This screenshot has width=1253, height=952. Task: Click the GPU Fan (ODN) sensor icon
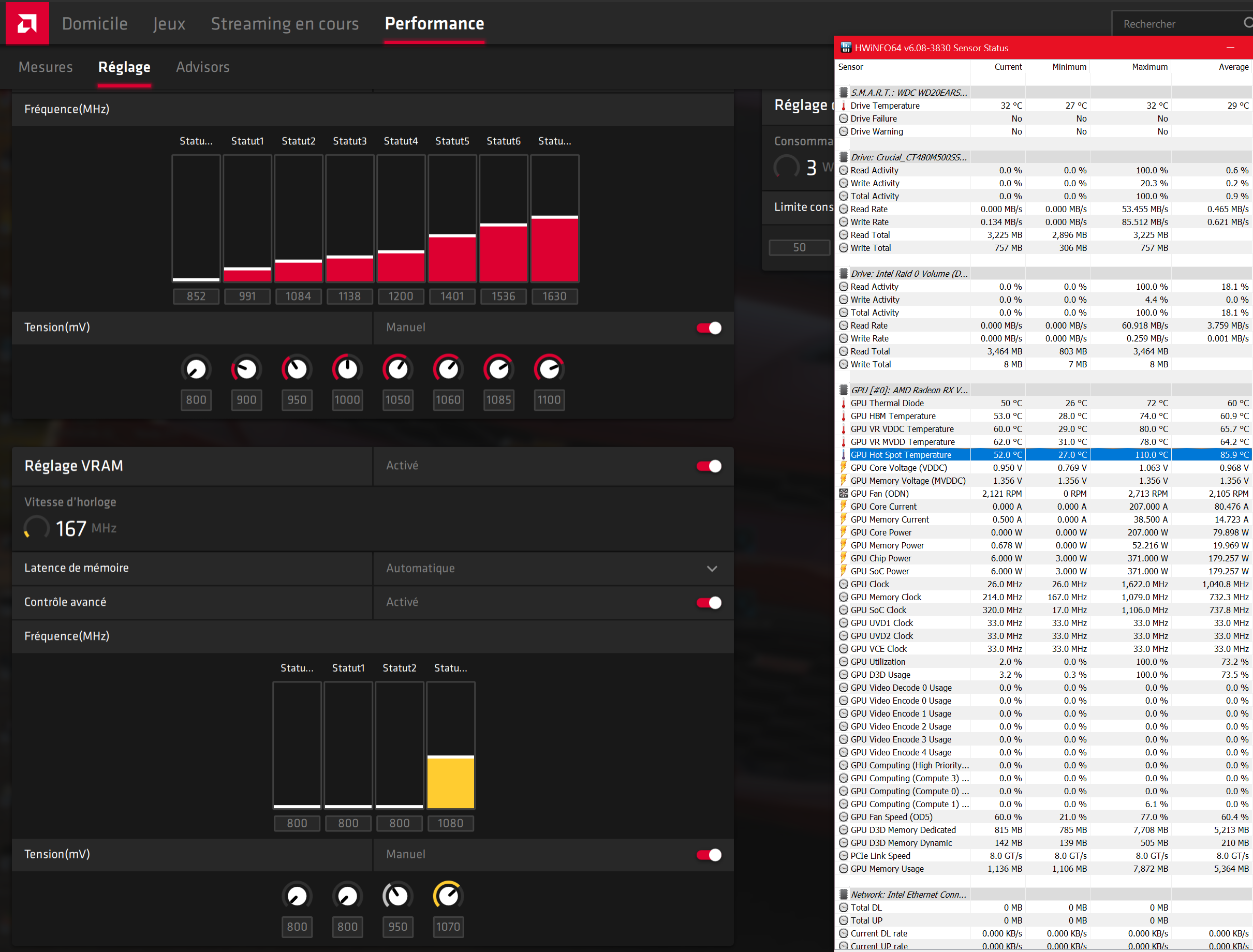[x=843, y=494]
